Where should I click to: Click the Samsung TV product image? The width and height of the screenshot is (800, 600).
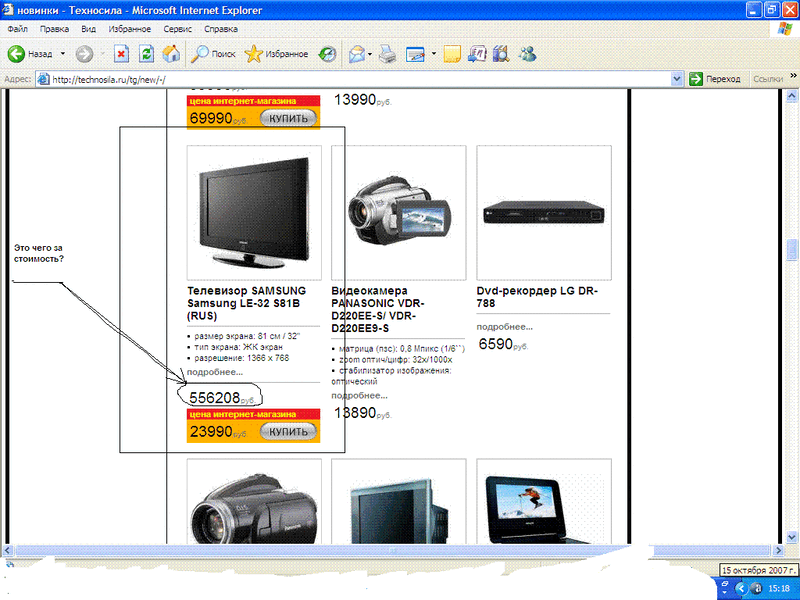point(254,213)
